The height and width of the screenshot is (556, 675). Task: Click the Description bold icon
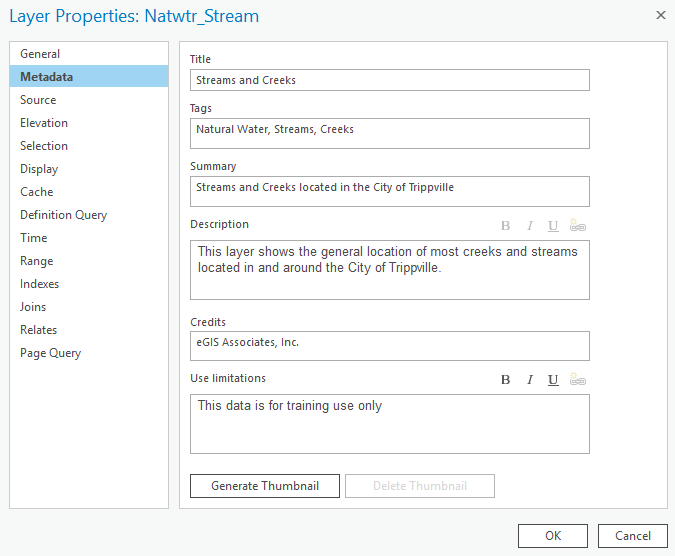coord(505,225)
